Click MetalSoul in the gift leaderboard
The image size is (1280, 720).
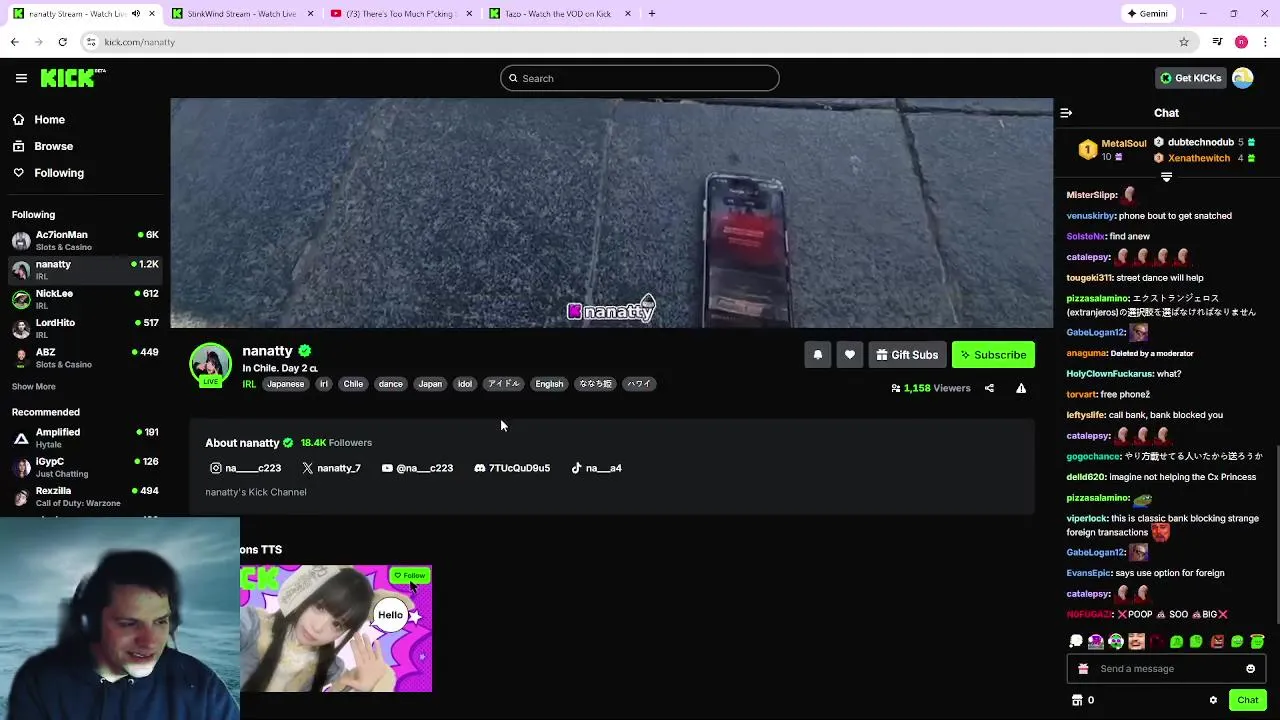[1124, 144]
